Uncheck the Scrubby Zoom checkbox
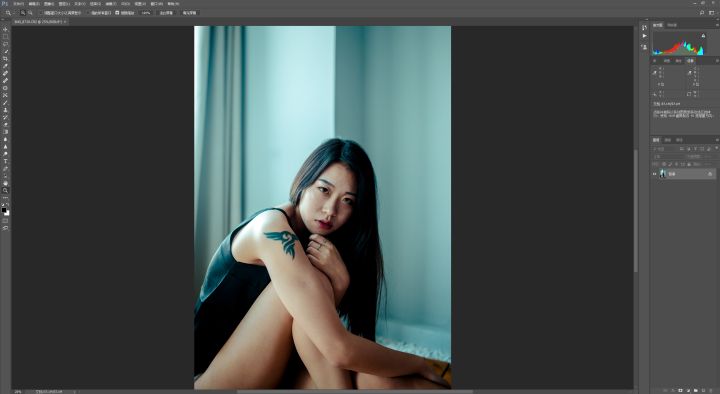The image size is (720, 394). point(117,13)
